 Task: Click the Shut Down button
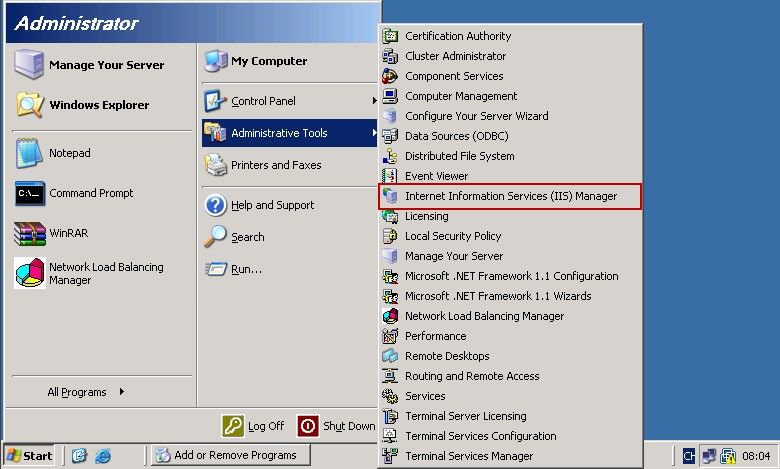(x=337, y=426)
